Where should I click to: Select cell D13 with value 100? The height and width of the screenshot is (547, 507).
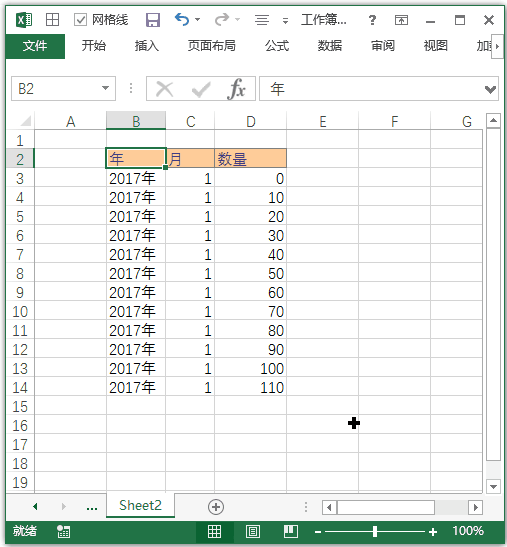click(251, 368)
